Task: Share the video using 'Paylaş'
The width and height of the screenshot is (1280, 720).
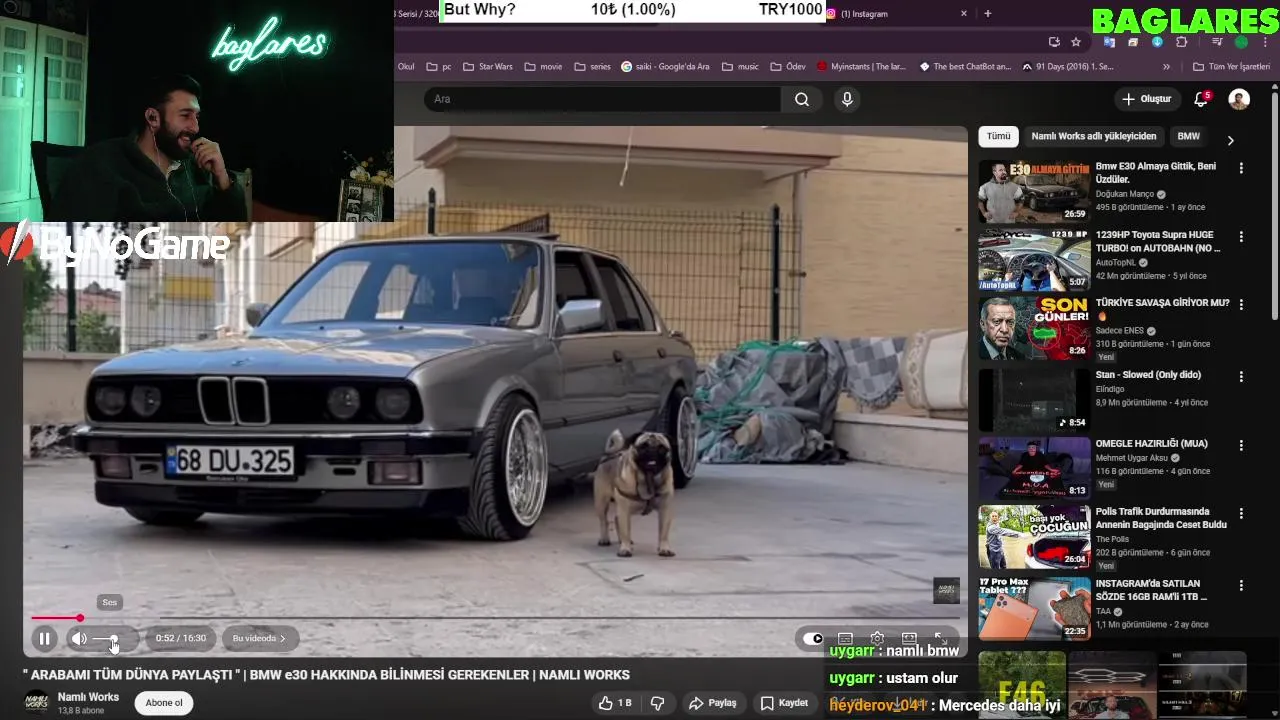Action: coord(712,703)
